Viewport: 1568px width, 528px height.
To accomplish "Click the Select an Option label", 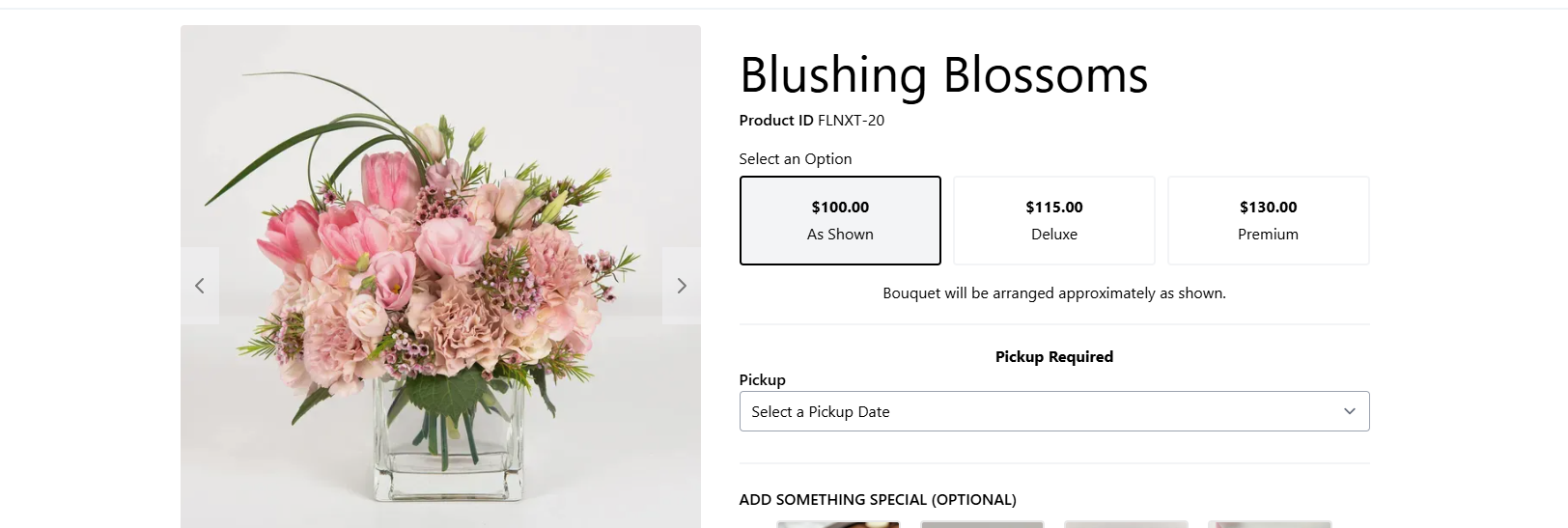I will click(x=796, y=159).
